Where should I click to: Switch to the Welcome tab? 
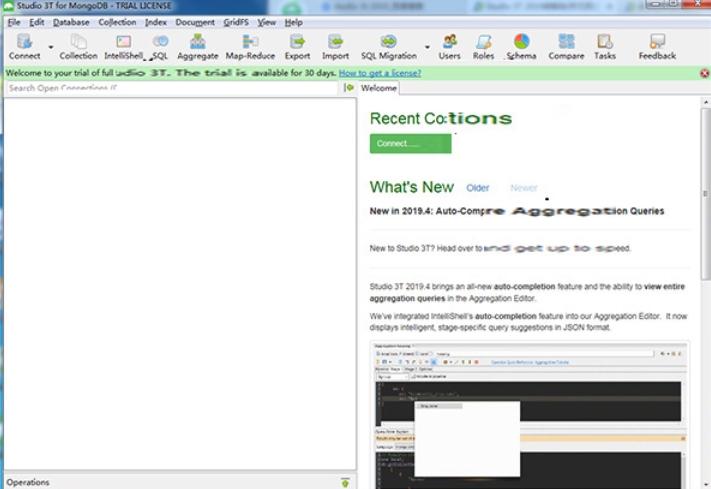point(379,88)
